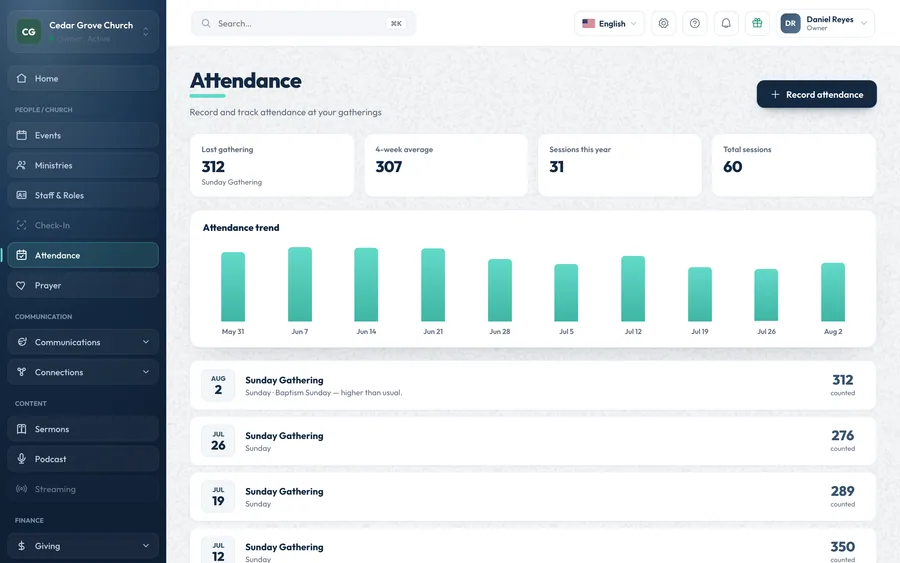The height and width of the screenshot is (563, 900).
Task: Open Jul 12 Sunday Gathering record
Action: pos(533,546)
